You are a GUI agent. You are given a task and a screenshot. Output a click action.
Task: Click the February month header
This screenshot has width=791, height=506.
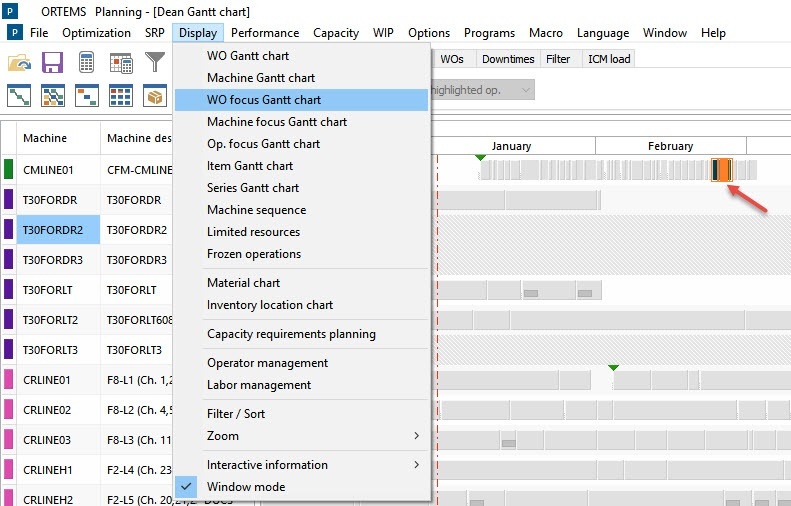click(670, 146)
